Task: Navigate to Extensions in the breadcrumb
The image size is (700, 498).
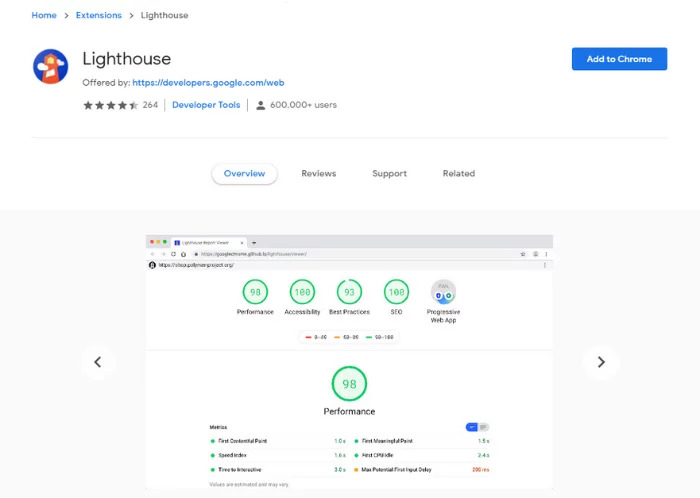Action: click(98, 15)
